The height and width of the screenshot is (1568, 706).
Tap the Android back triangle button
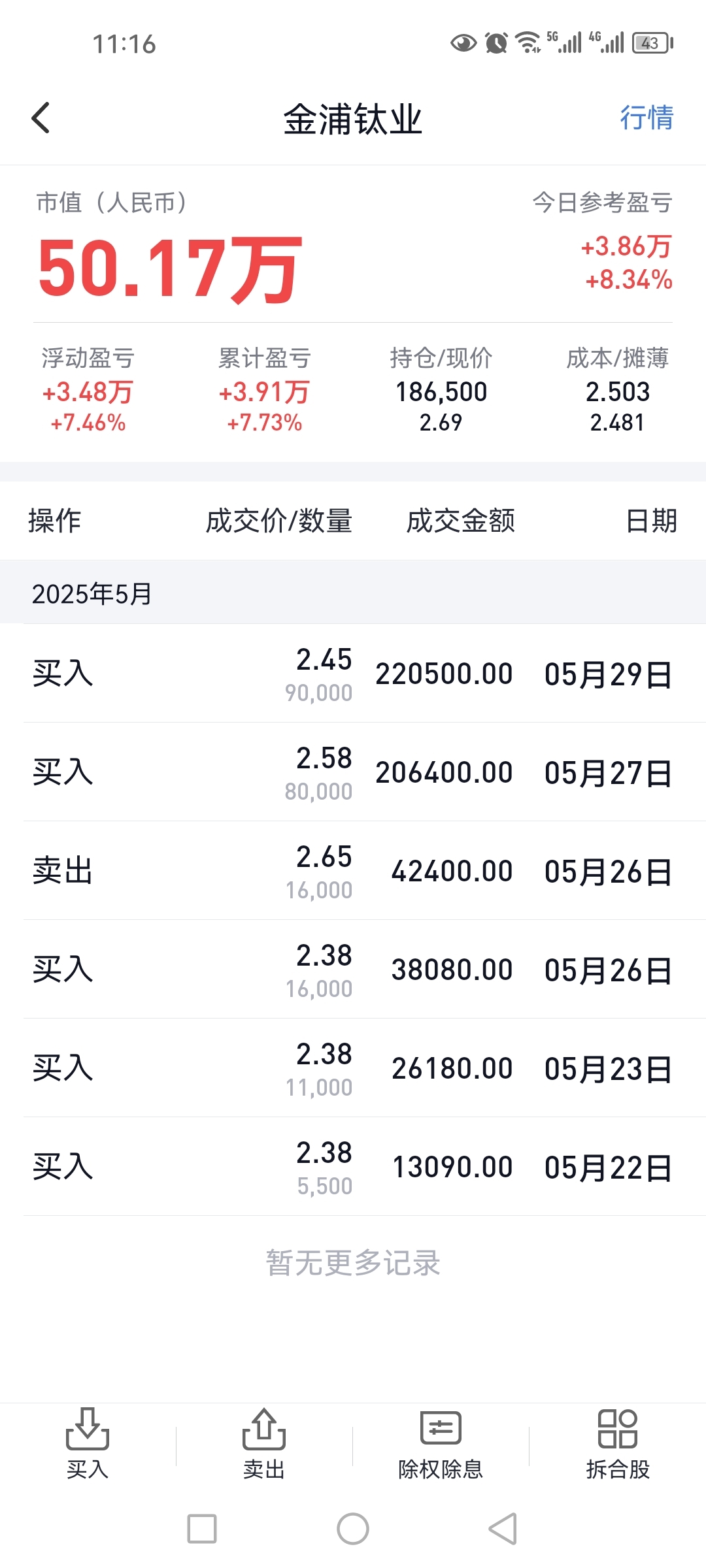pyautogui.click(x=503, y=1529)
